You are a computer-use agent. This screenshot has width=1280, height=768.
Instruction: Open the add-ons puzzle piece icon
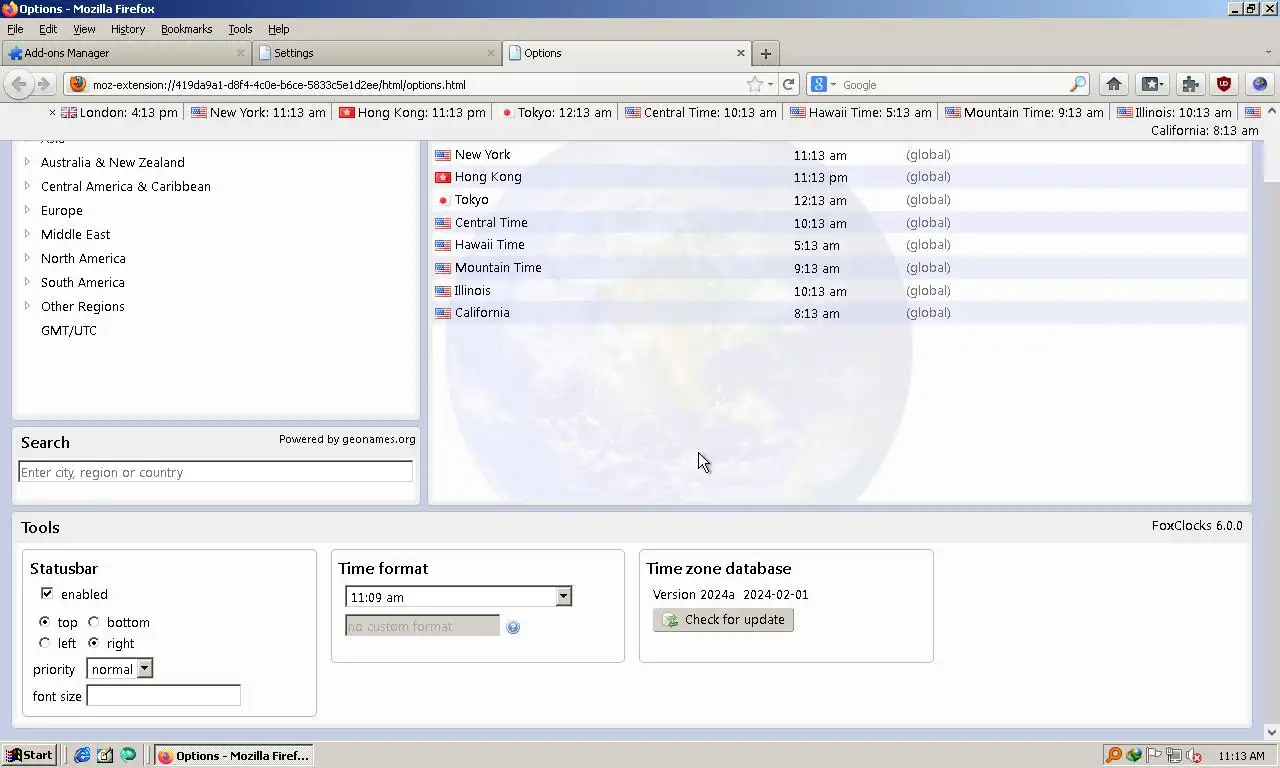point(1190,85)
